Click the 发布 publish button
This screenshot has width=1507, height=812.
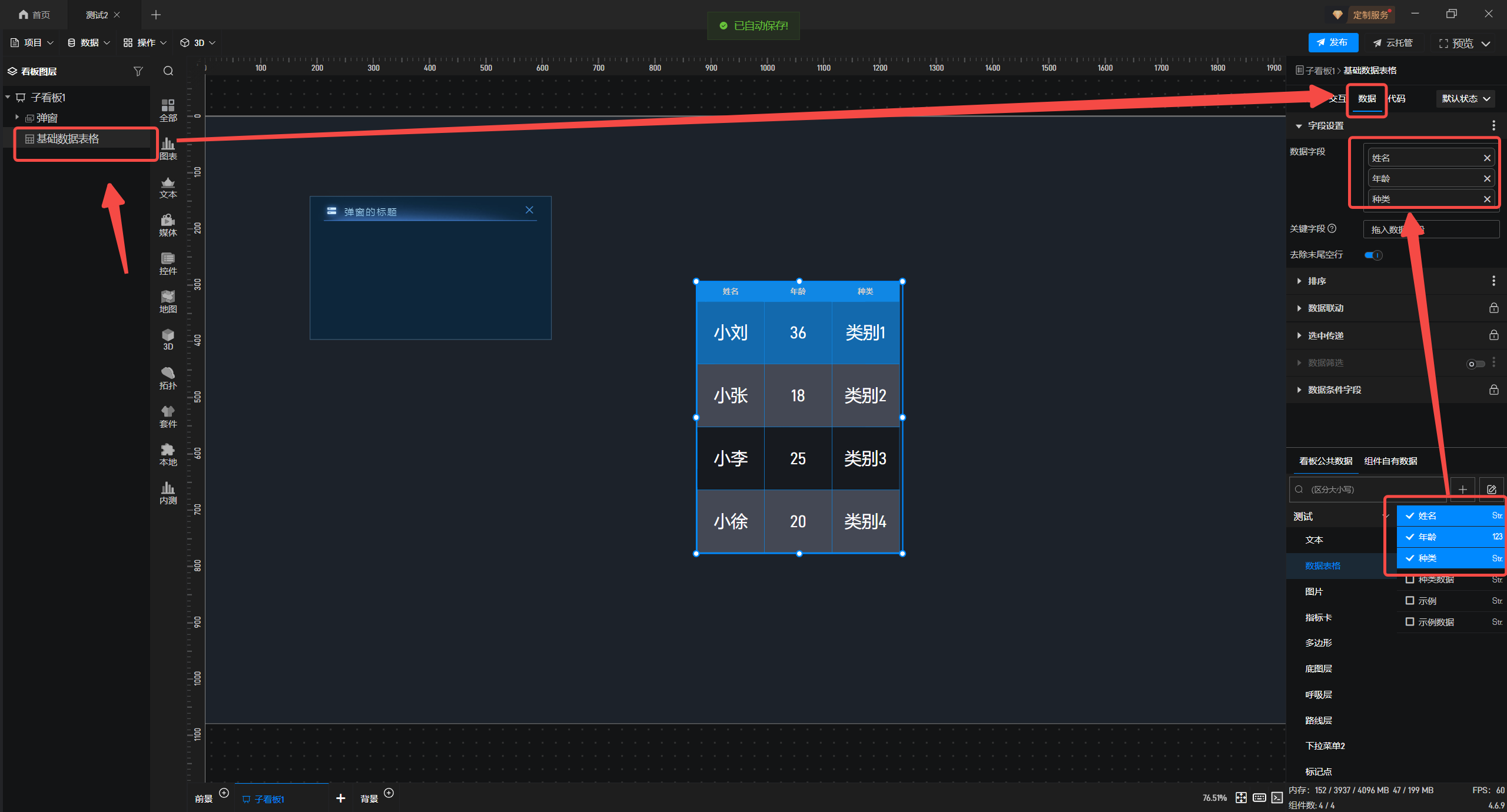[x=1333, y=43]
